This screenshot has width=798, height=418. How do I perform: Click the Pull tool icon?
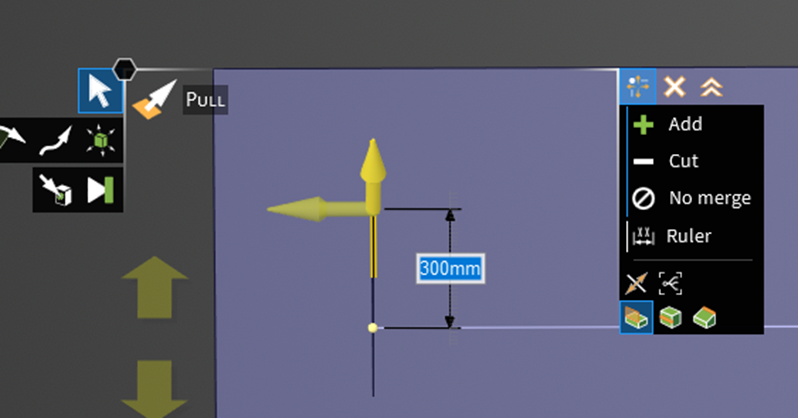[x=155, y=99]
